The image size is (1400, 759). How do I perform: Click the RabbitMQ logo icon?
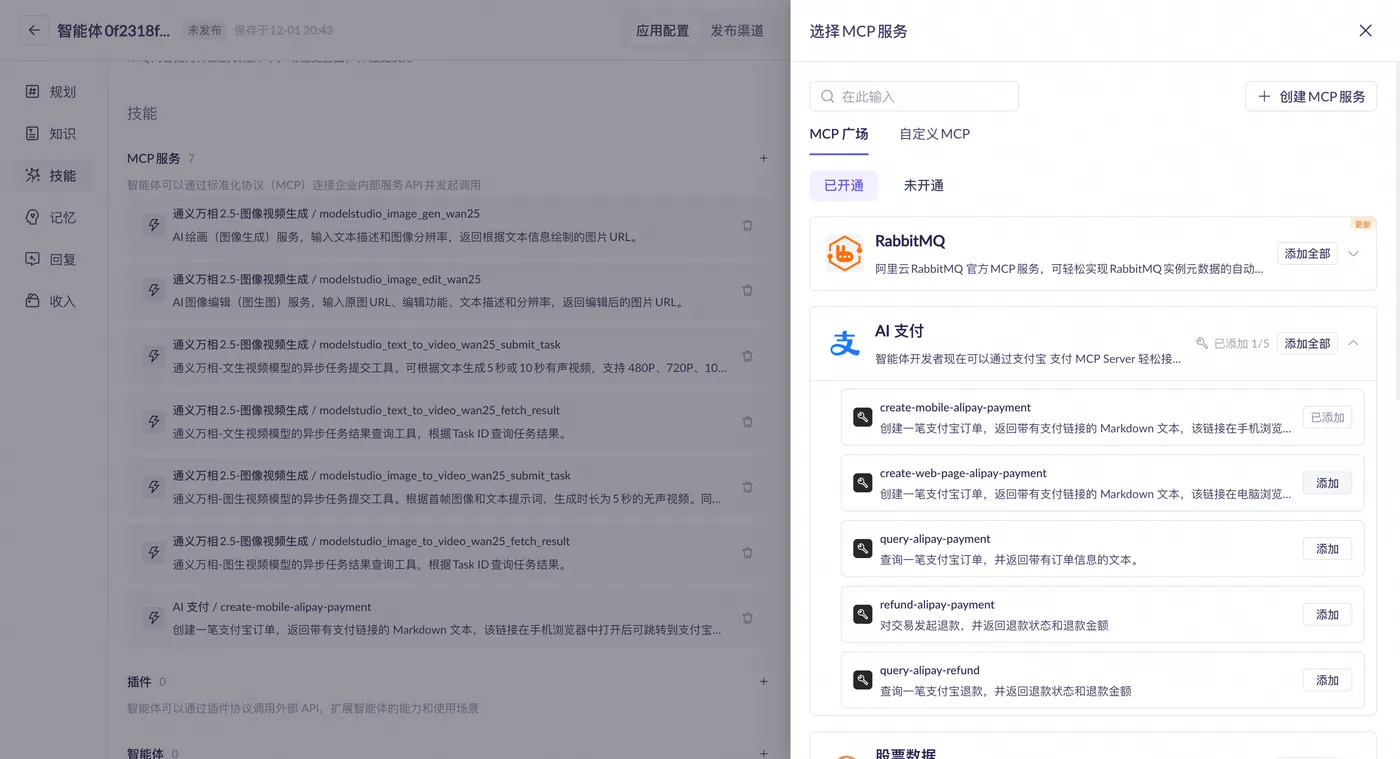tap(845, 253)
